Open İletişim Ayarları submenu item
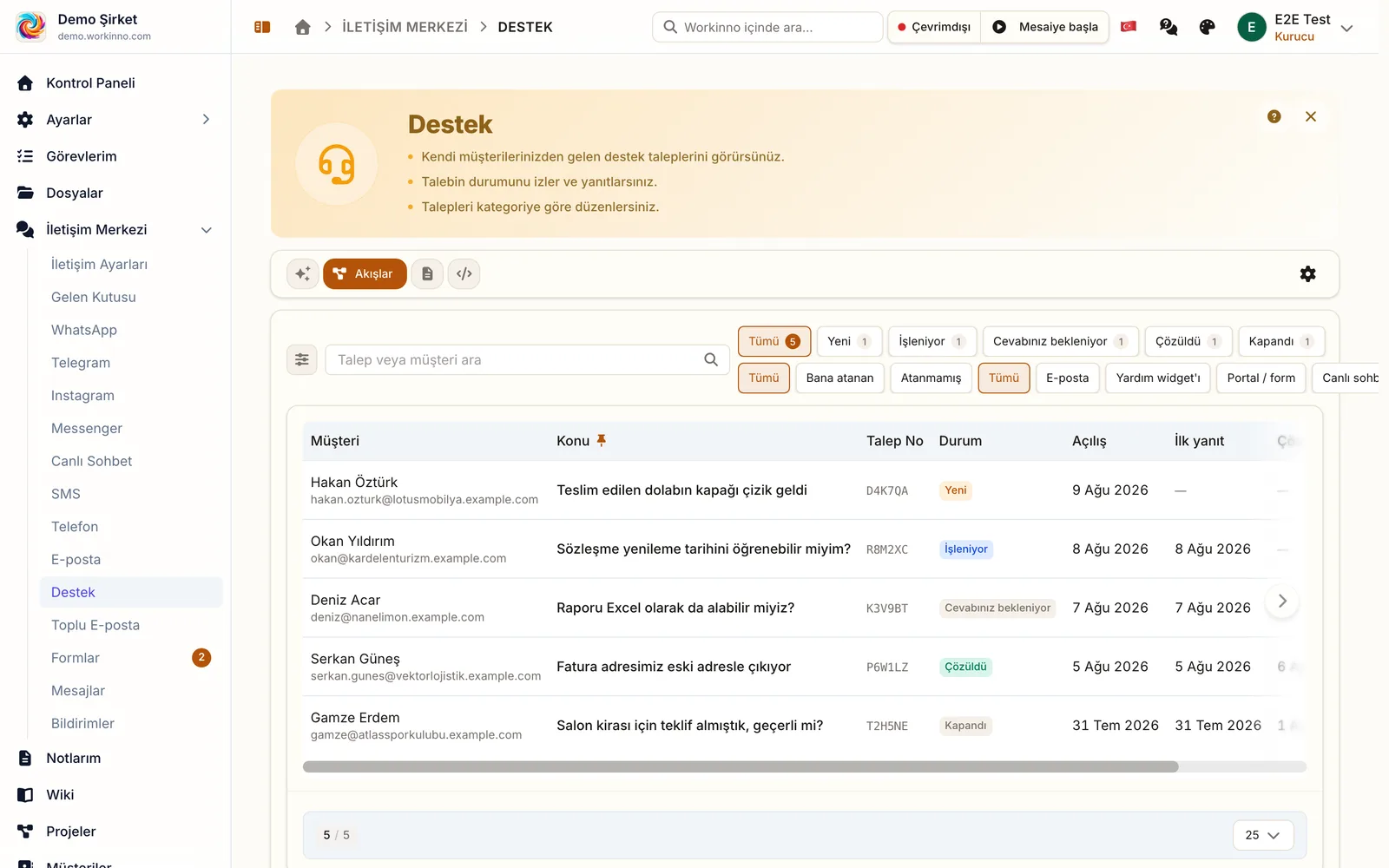This screenshot has width=1389, height=868. pos(99,264)
